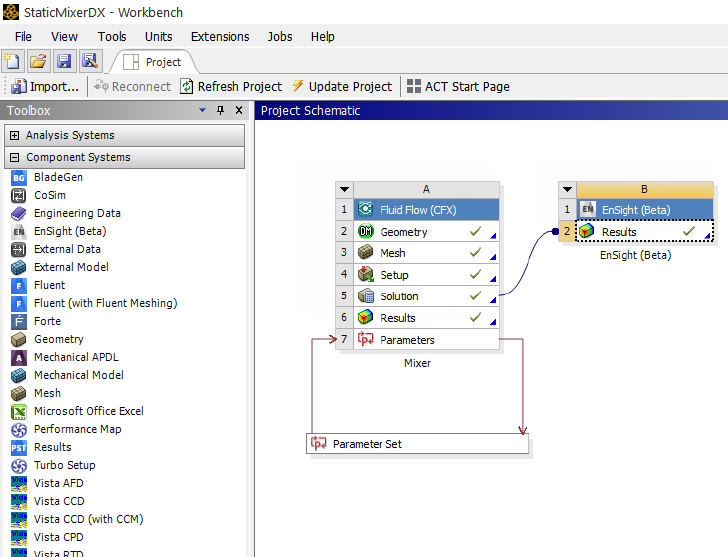Image resolution: width=728 pixels, height=557 pixels.
Task: Open the Toolbox panel dropdown arrow
Action: coord(202,110)
